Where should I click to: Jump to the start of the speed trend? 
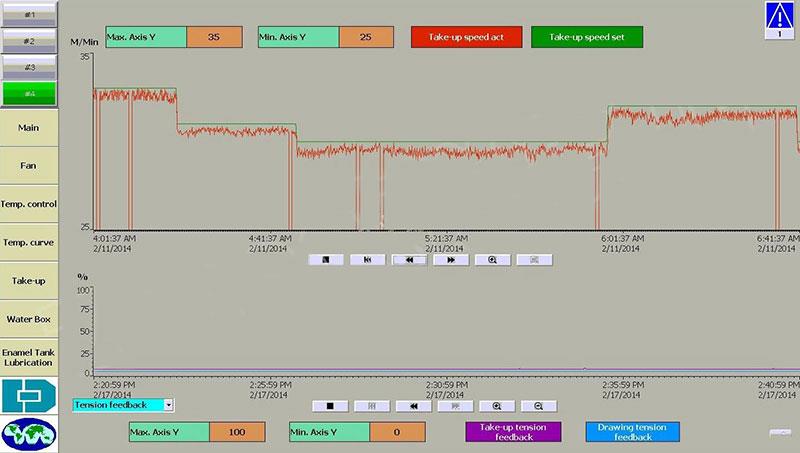point(368,259)
